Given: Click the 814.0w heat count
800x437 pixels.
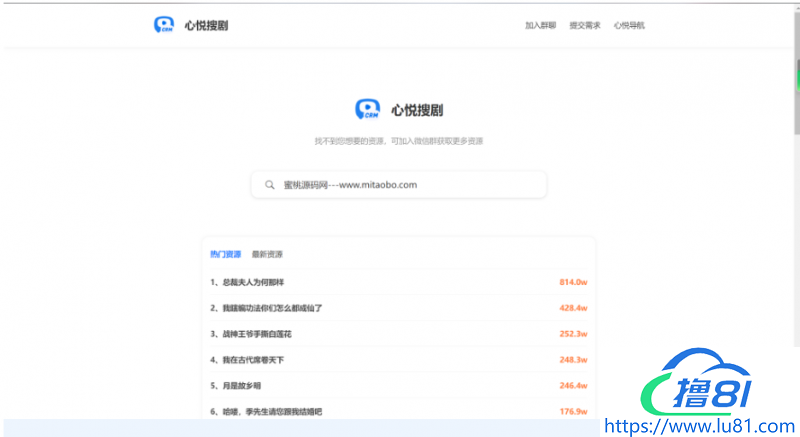Looking at the screenshot, I should coord(573,282).
